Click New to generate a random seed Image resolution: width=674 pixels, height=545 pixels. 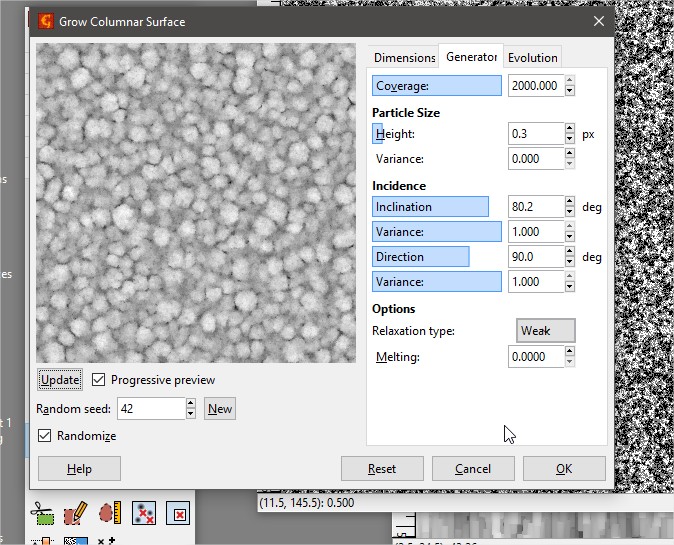(x=220, y=408)
